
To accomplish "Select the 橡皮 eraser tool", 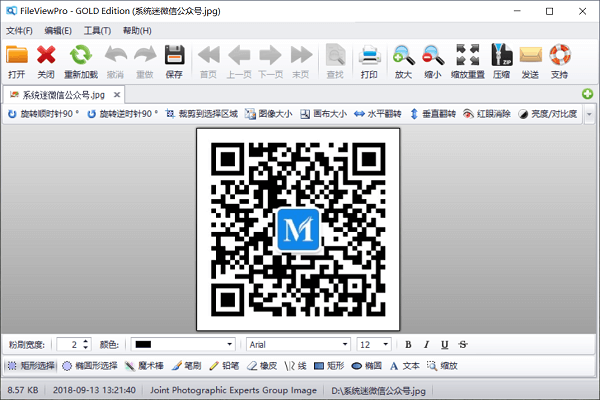I will click(262, 366).
